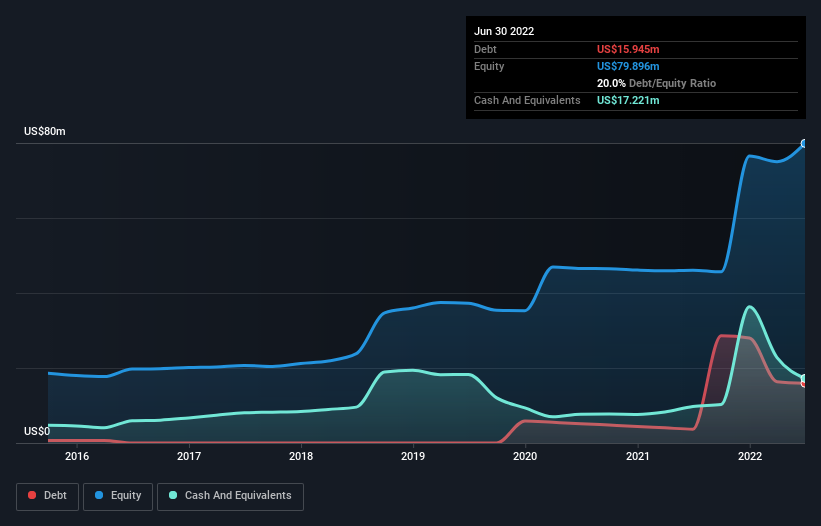Click the 2021 x-axis label
821x526 pixels.
[x=638, y=456]
